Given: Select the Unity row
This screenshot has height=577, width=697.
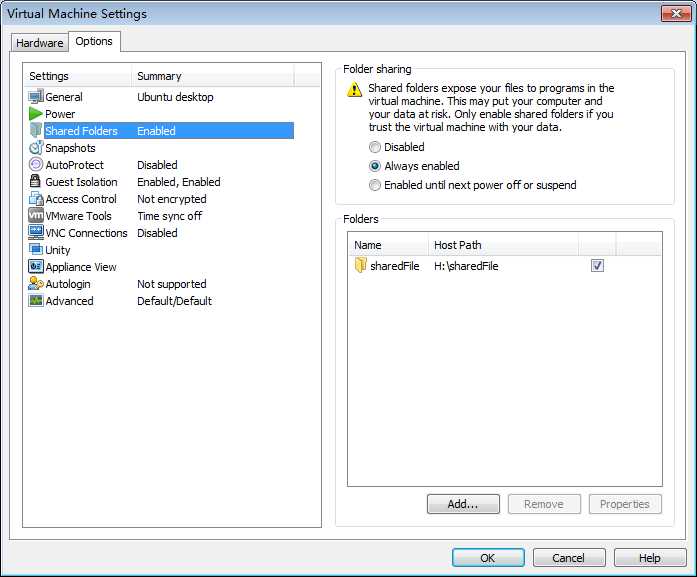Looking at the screenshot, I should point(160,249).
